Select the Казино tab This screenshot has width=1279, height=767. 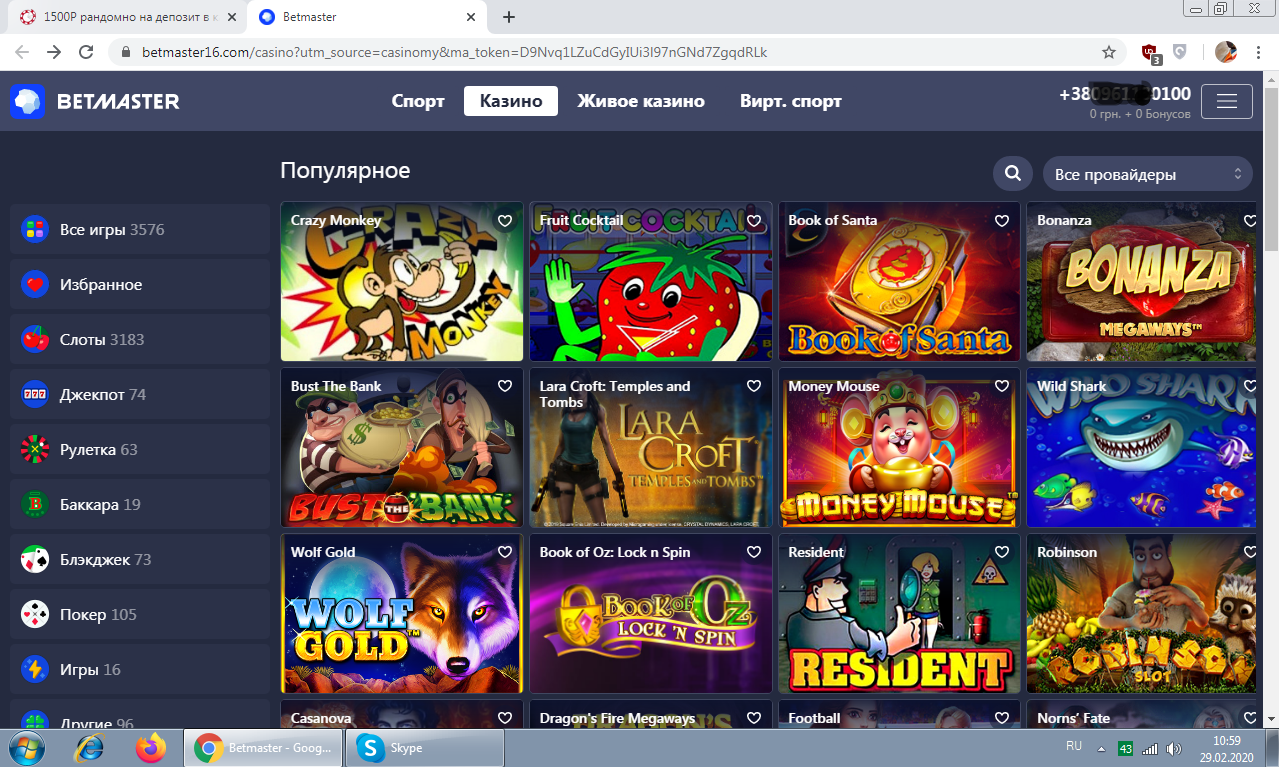[x=511, y=101]
